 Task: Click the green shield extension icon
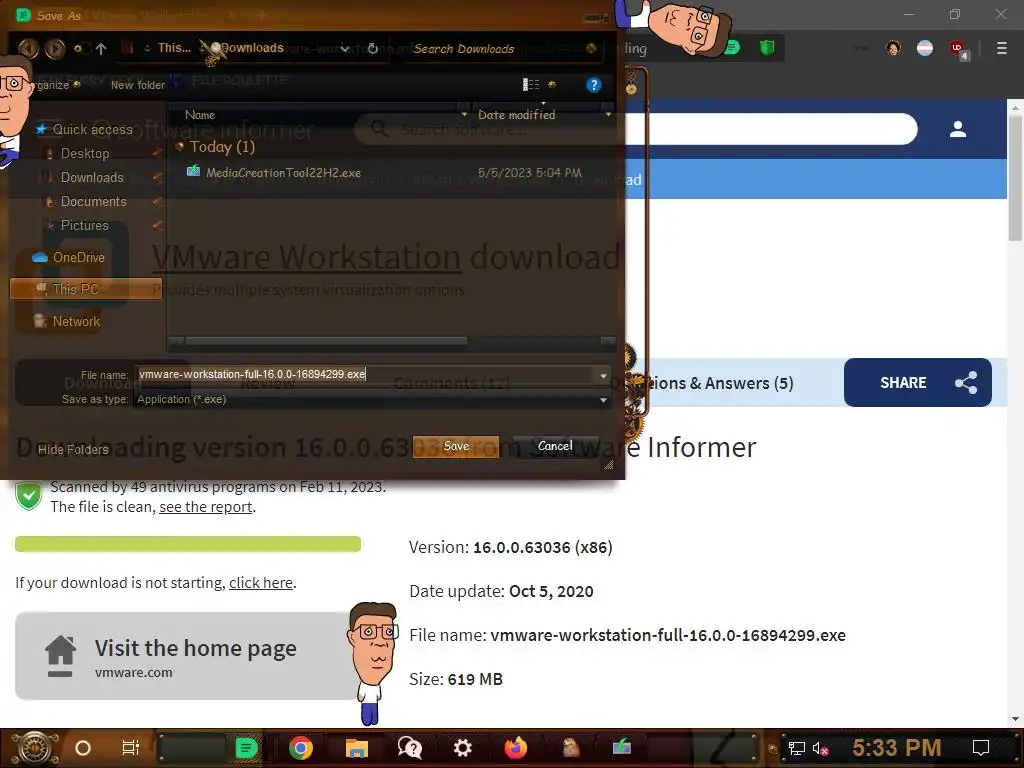(767, 48)
